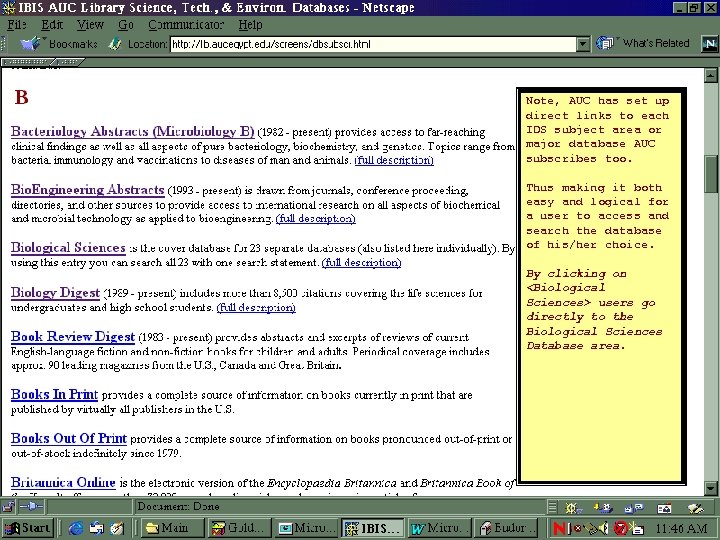The height and width of the screenshot is (540, 720).
Task: Click the Bookmarks label in toolbar
Action: coord(73,44)
